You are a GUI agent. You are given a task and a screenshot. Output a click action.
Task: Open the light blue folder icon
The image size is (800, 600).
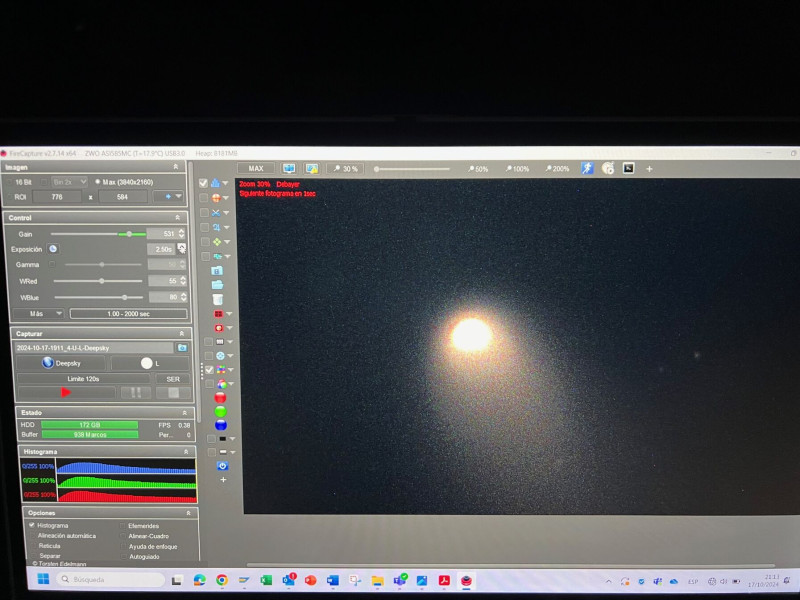[x=217, y=285]
